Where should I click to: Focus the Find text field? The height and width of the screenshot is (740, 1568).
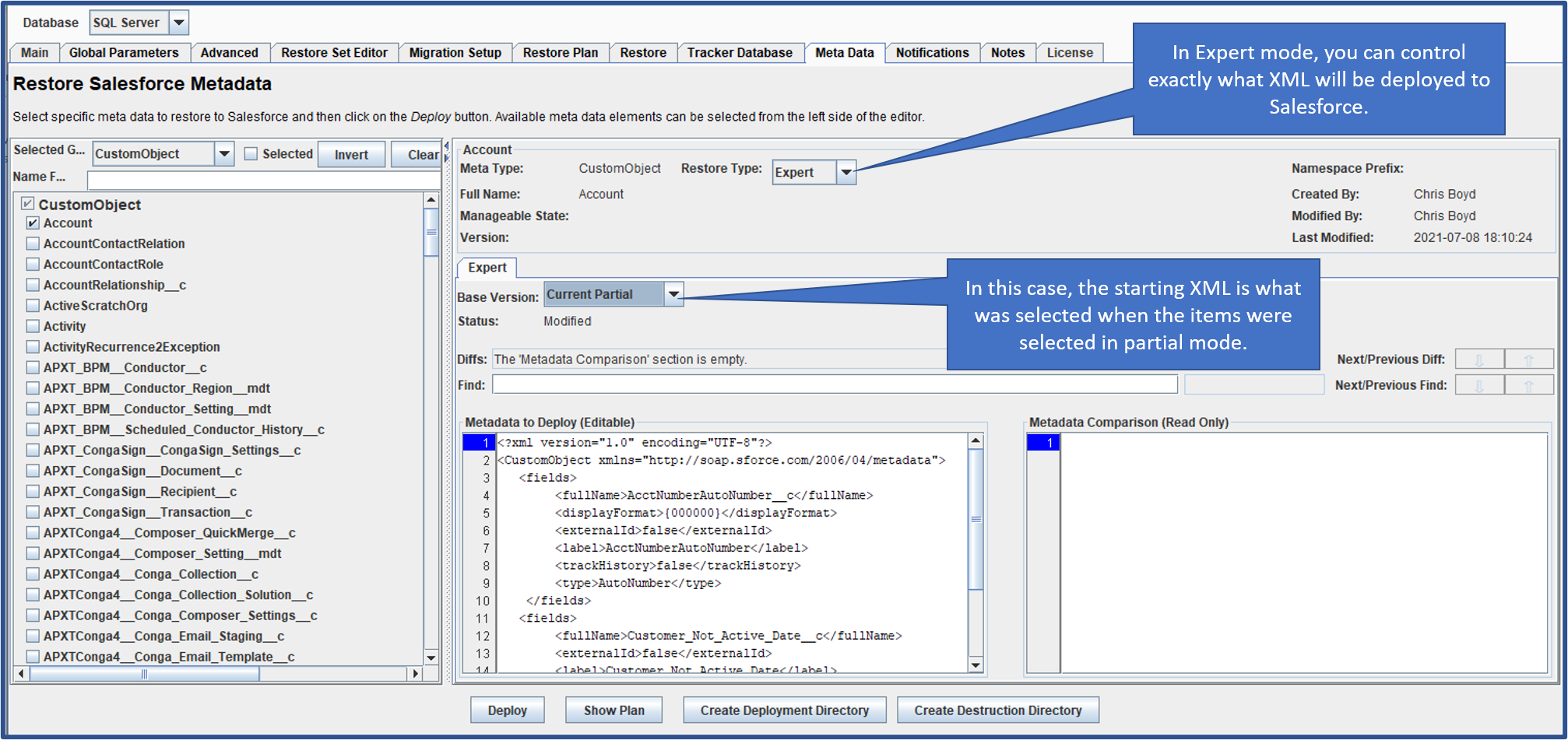click(x=835, y=384)
